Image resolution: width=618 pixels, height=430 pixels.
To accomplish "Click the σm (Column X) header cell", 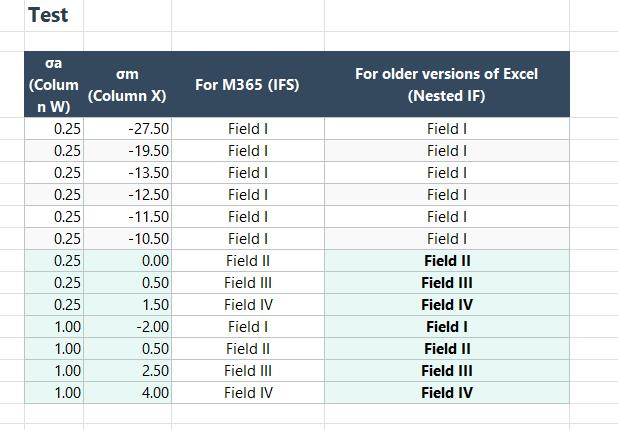I will pyautogui.click(x=127, y=84).
